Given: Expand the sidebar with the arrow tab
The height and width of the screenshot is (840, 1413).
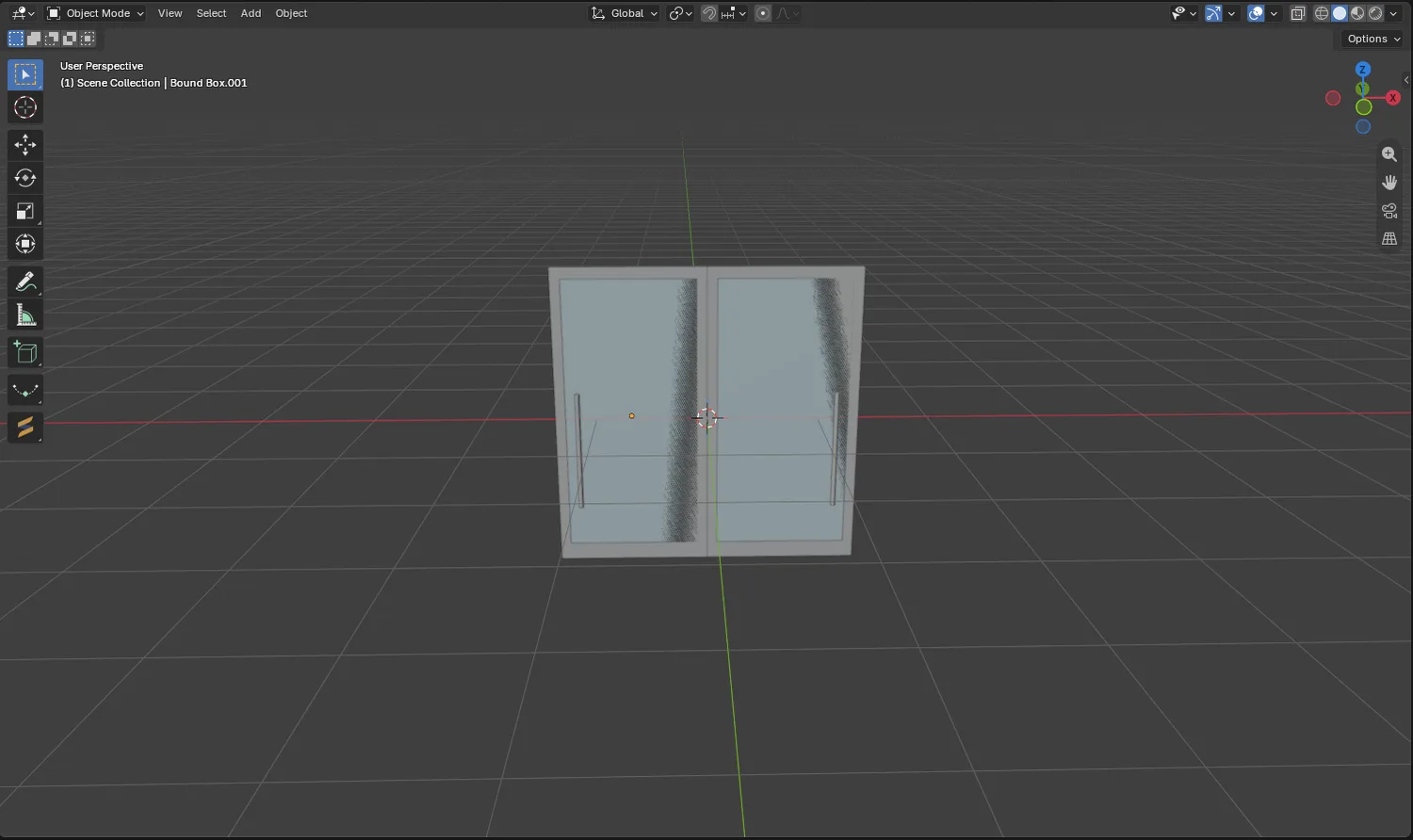Looking at the screenshot, I should pos(1406,80).
